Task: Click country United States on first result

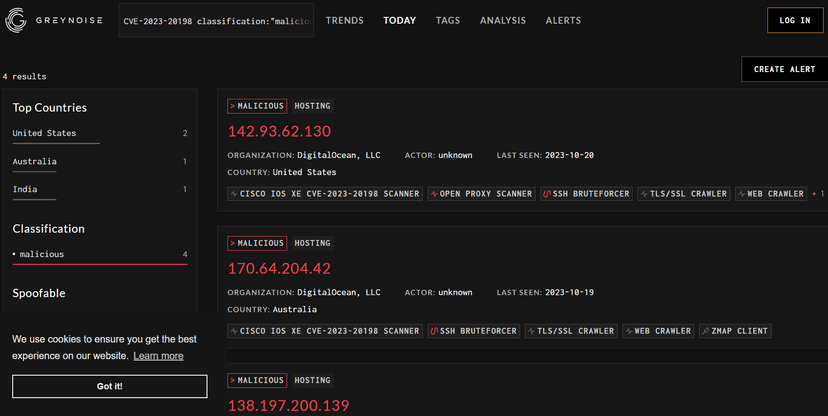Action: pos(304,172)
